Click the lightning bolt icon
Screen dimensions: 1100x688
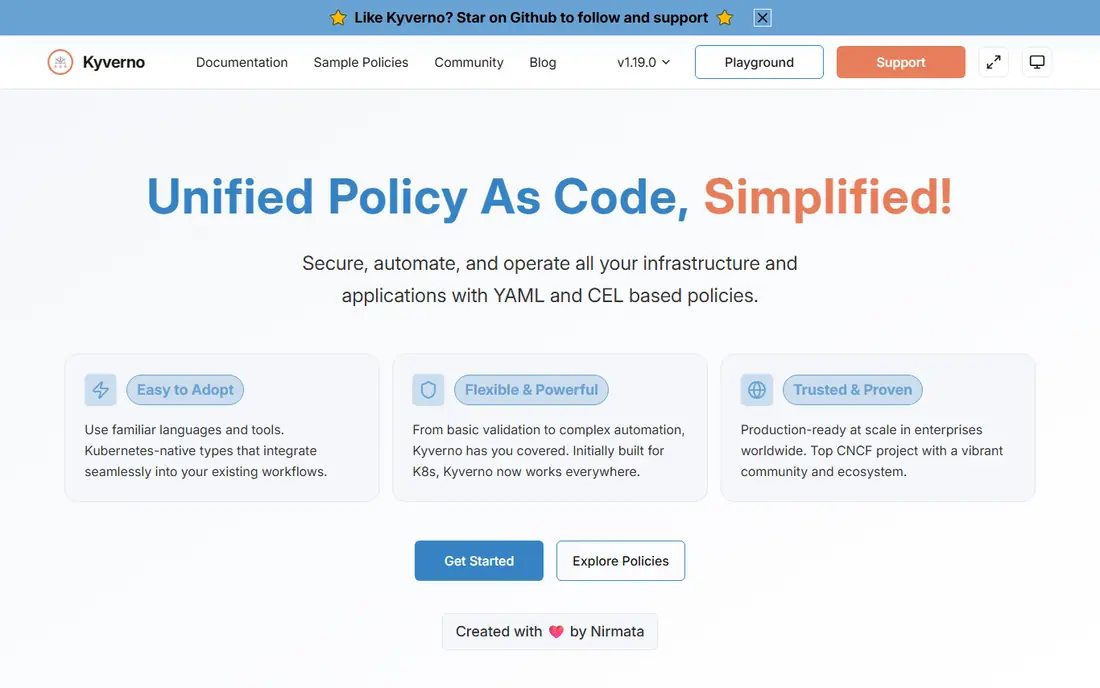point(100,390)
